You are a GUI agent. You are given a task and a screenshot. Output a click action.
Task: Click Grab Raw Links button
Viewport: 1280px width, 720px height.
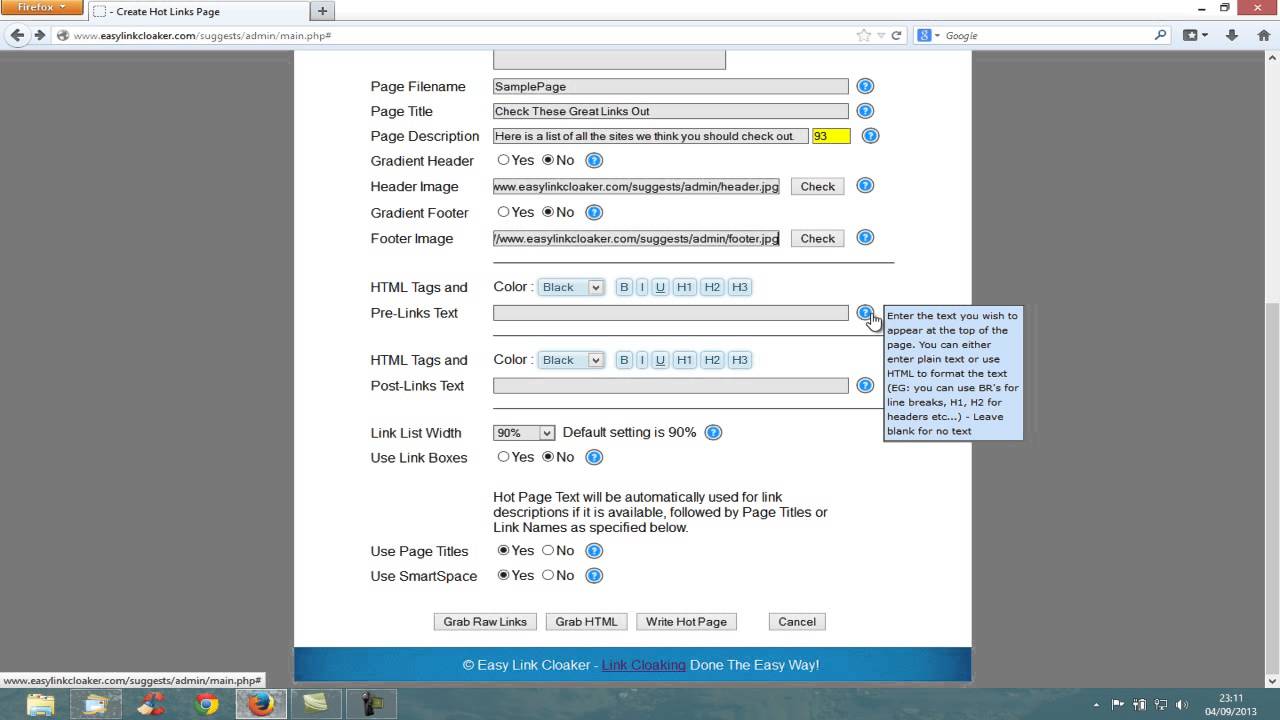(x=485, y=622)
